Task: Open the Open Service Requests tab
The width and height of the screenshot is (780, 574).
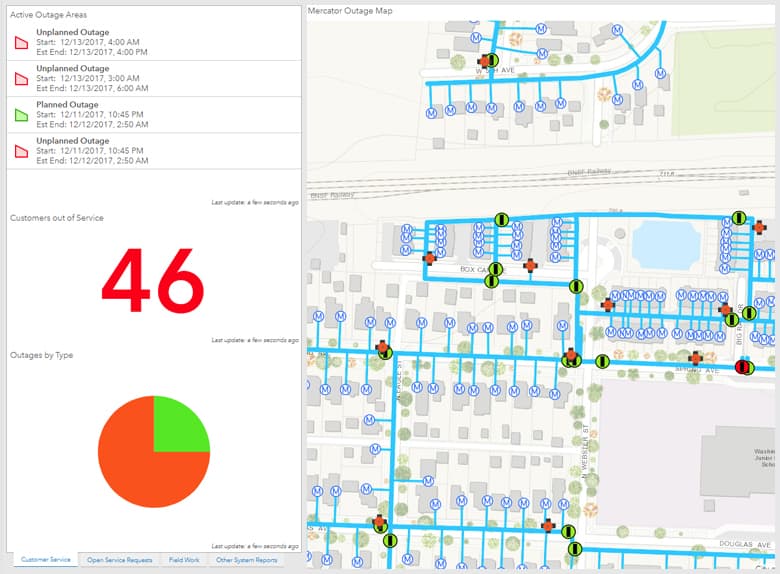Action: 119,560
